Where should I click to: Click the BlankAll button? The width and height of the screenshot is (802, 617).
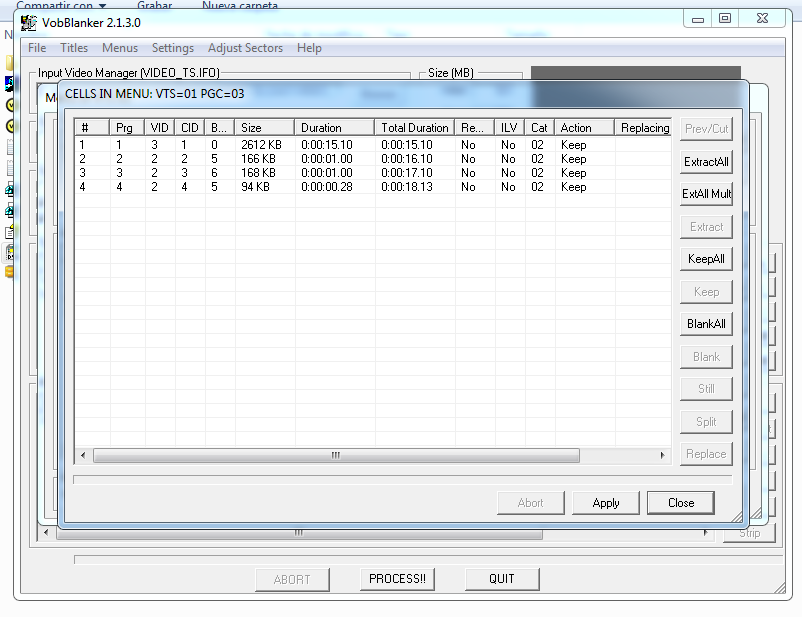(706, 324)
